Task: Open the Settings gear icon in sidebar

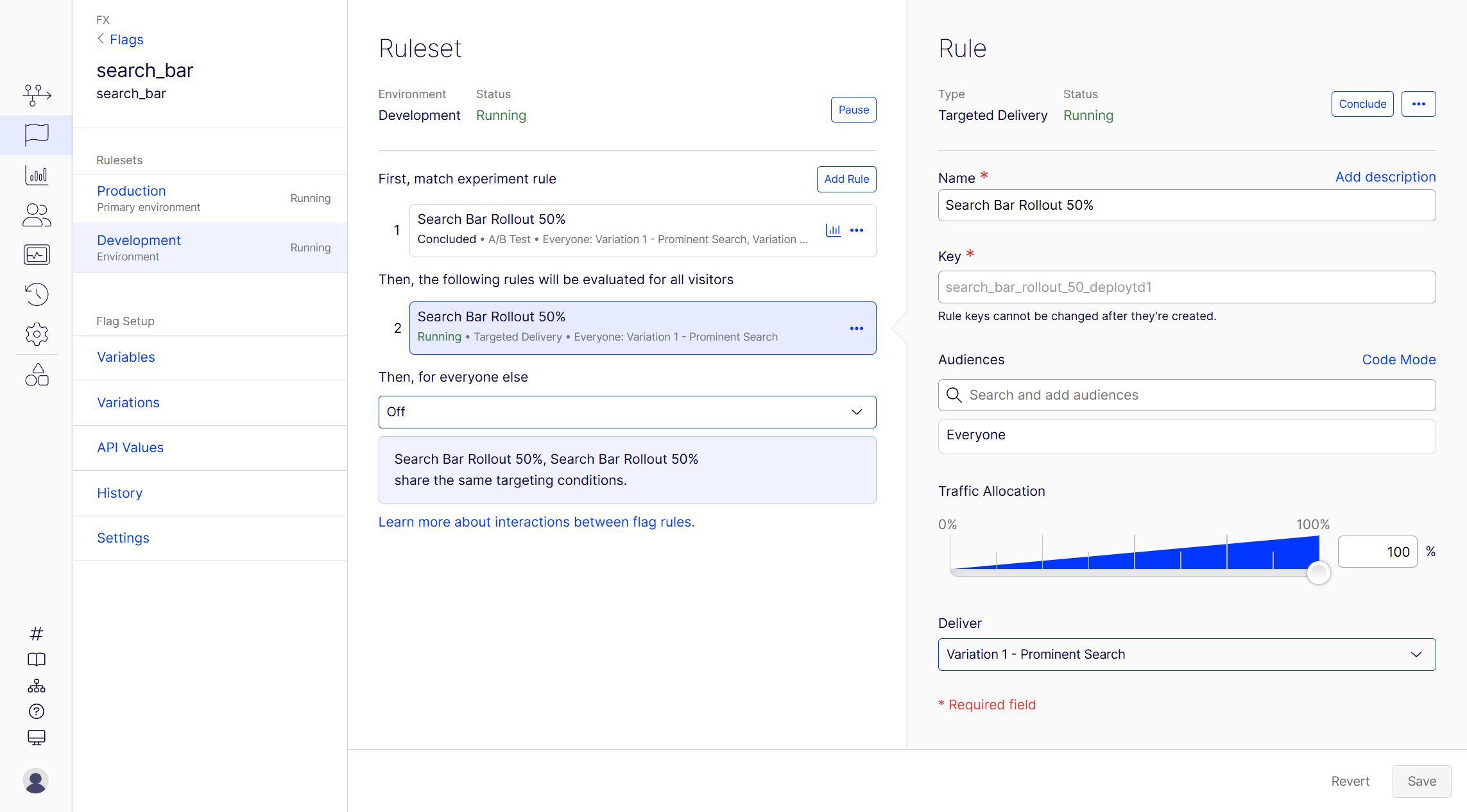Action: 37,334
